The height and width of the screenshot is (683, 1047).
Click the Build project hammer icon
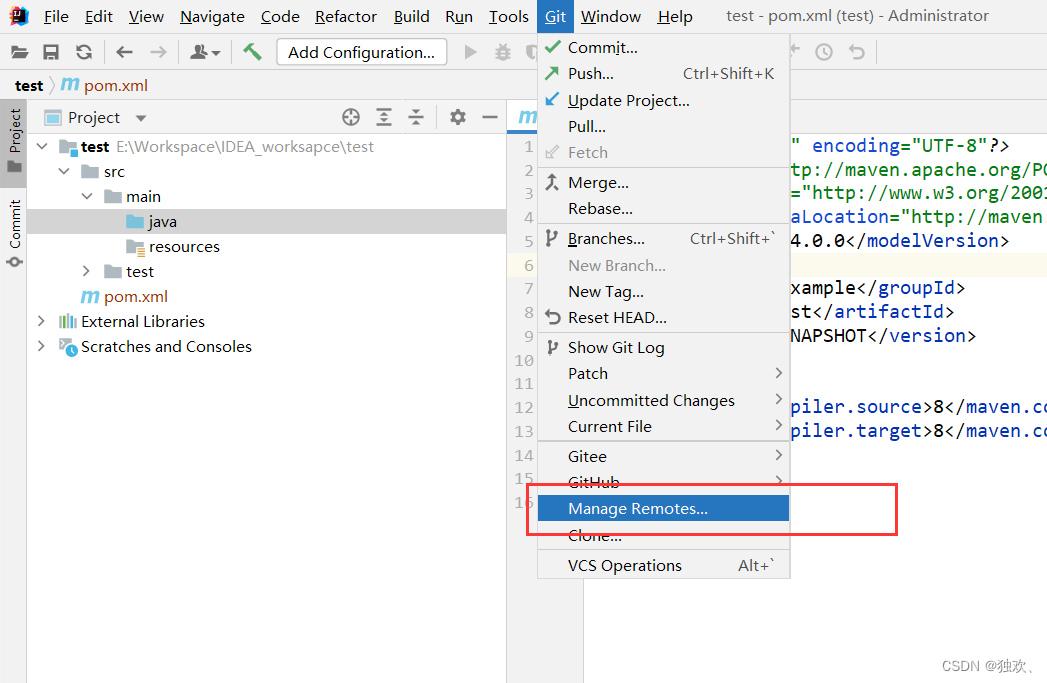click(x=252, y=51)
